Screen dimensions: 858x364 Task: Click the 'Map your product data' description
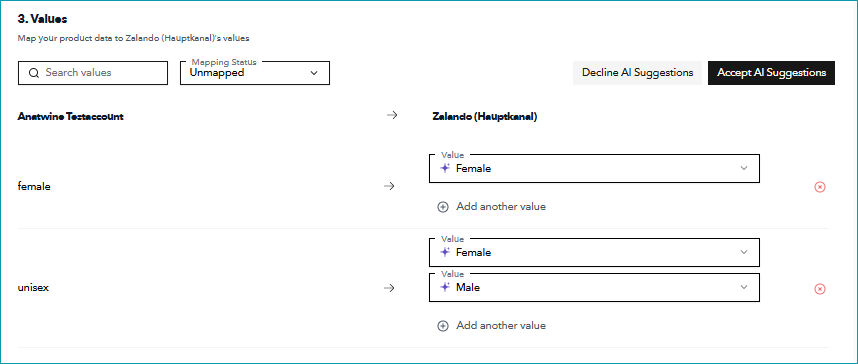point(134,38)
